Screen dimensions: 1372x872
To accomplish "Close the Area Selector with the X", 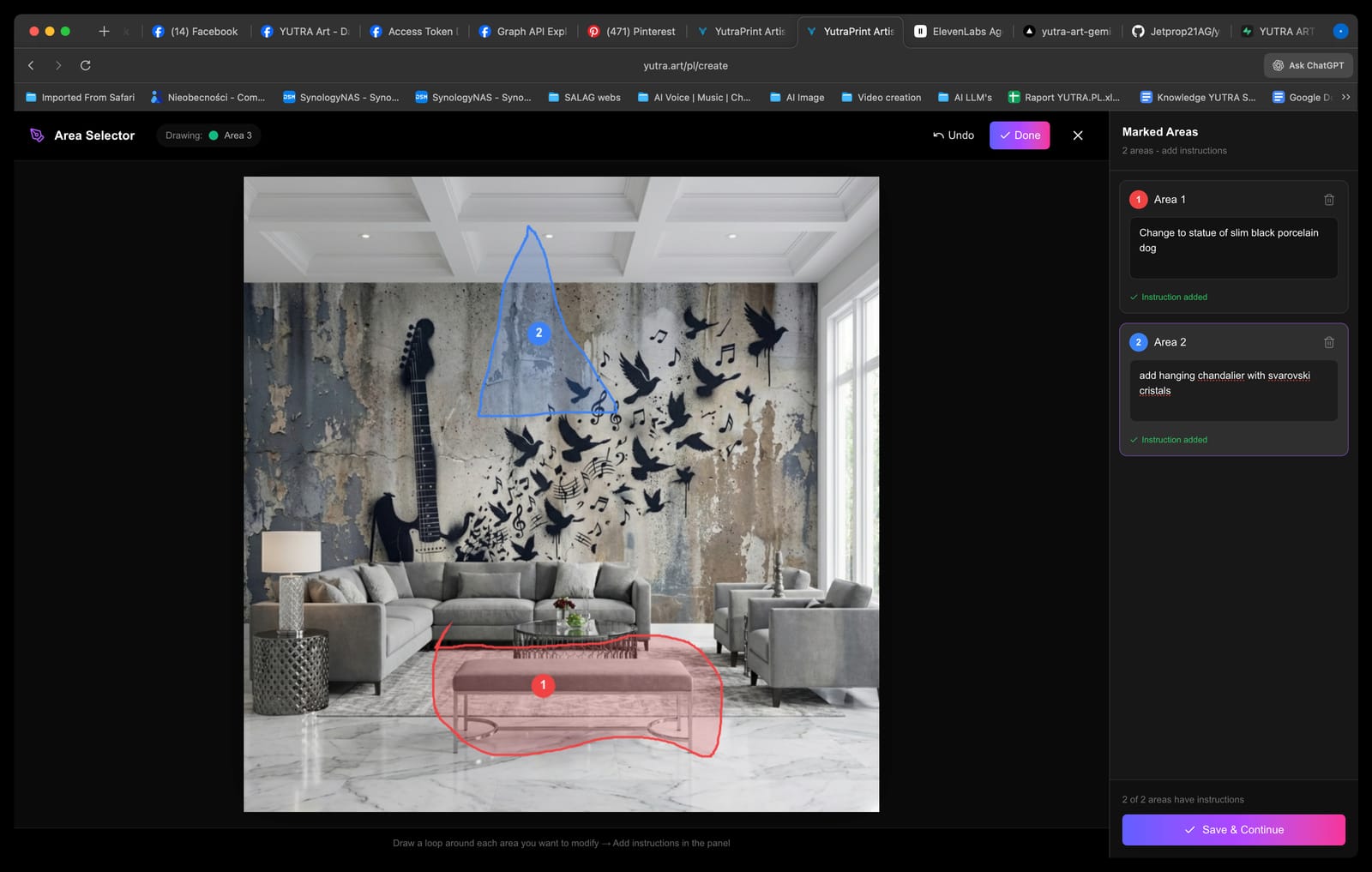I will pos(1078,135).
